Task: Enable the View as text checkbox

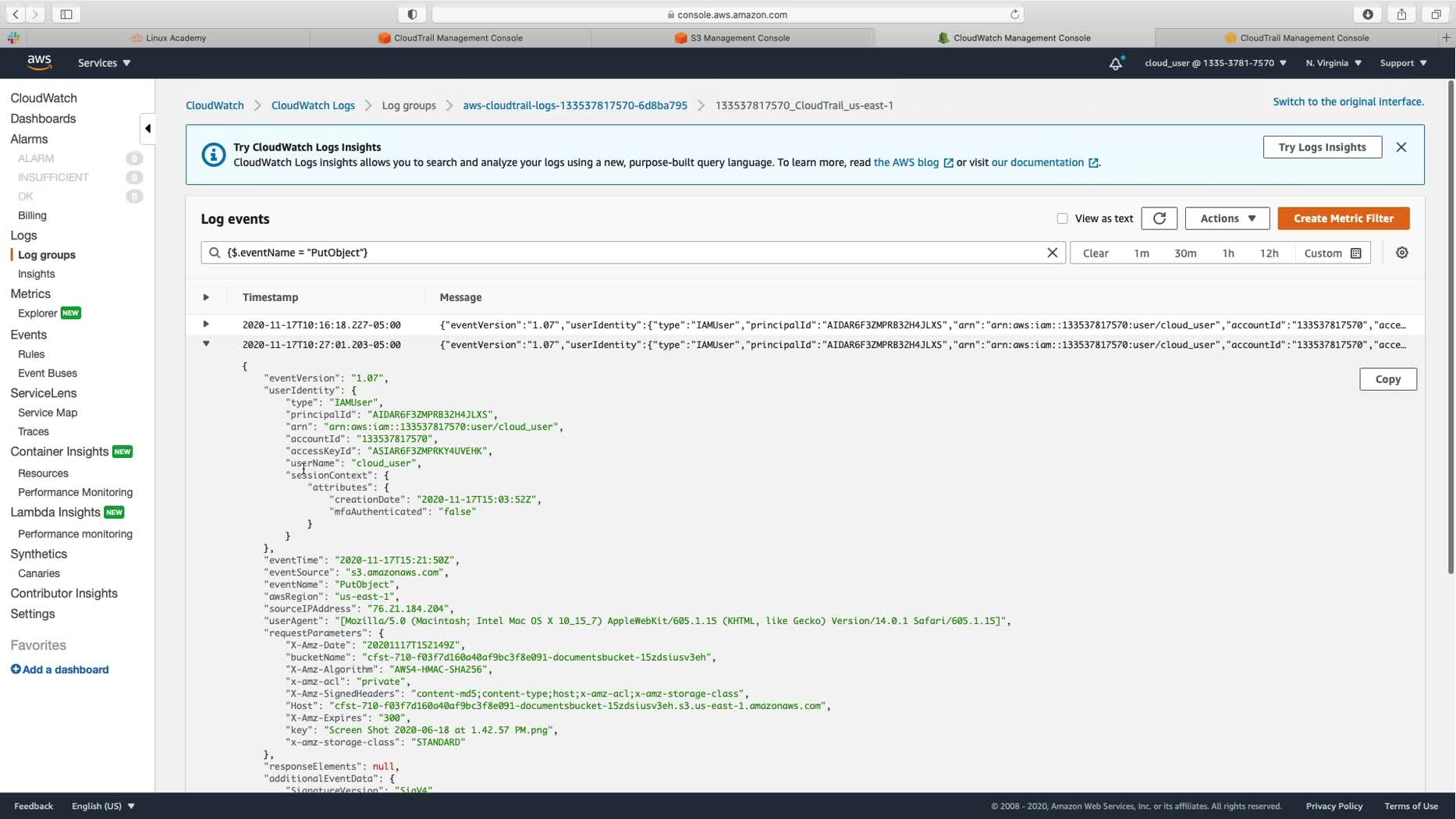Action: tap(1062, 218)
